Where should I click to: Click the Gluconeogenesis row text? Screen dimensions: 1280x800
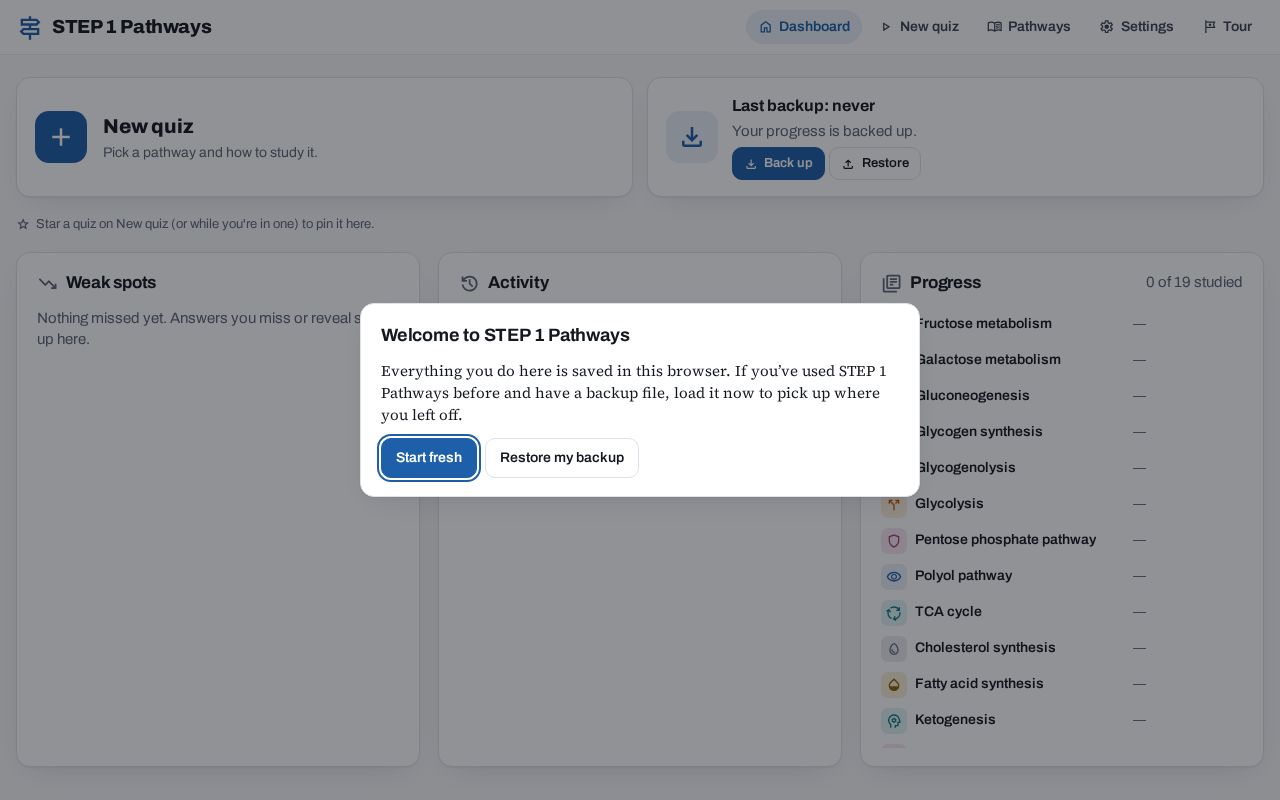(x=972, y=396)
